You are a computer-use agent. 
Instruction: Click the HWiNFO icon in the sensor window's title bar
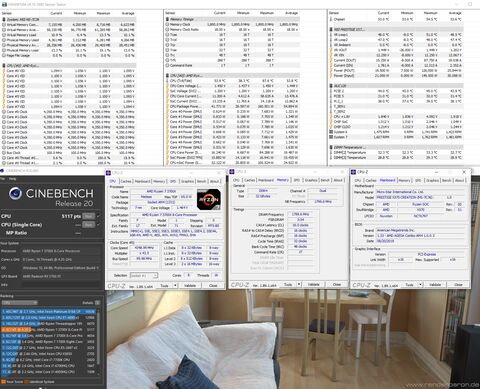4,4
